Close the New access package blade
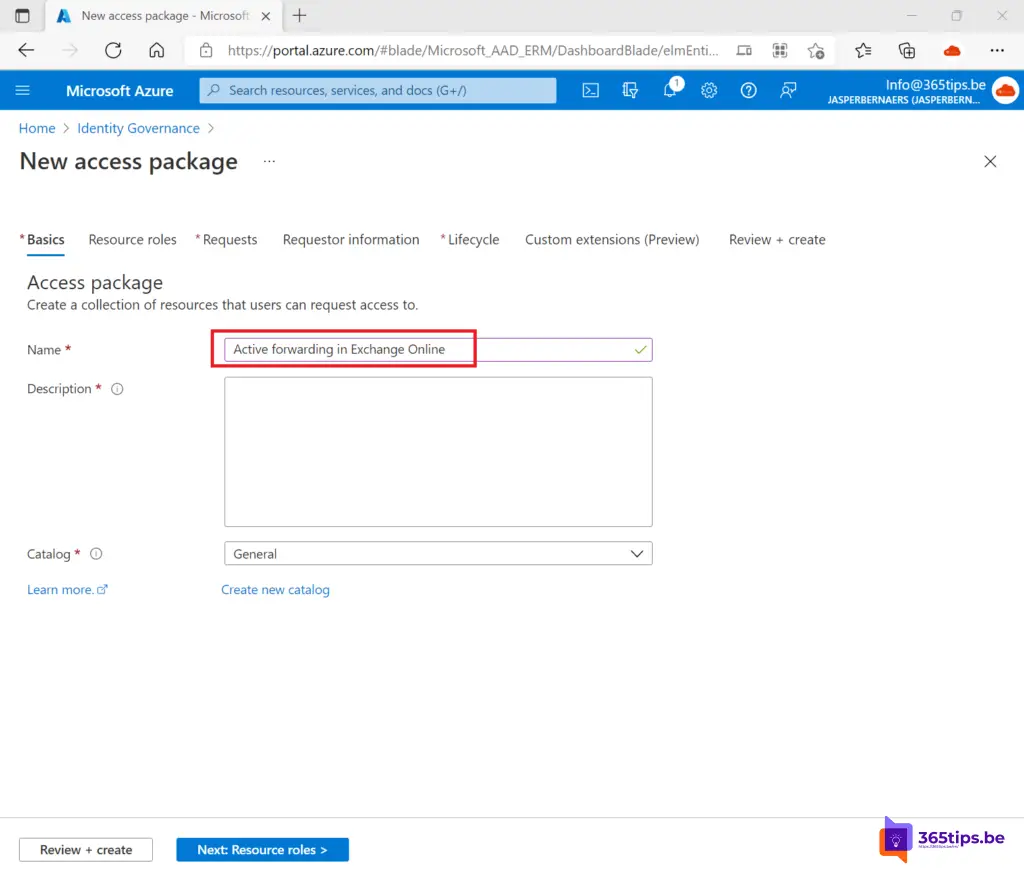1024x878 pixels. pyautogui.click(x=990, y=161)
